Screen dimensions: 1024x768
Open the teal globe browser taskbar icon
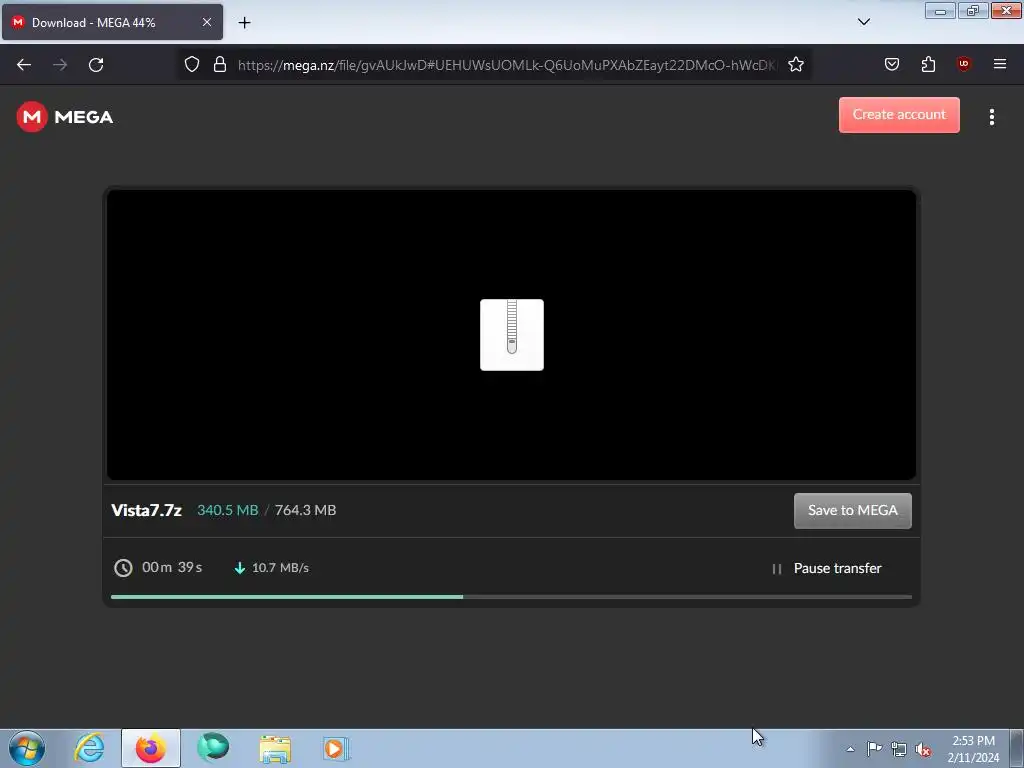[x=213, y=748]
